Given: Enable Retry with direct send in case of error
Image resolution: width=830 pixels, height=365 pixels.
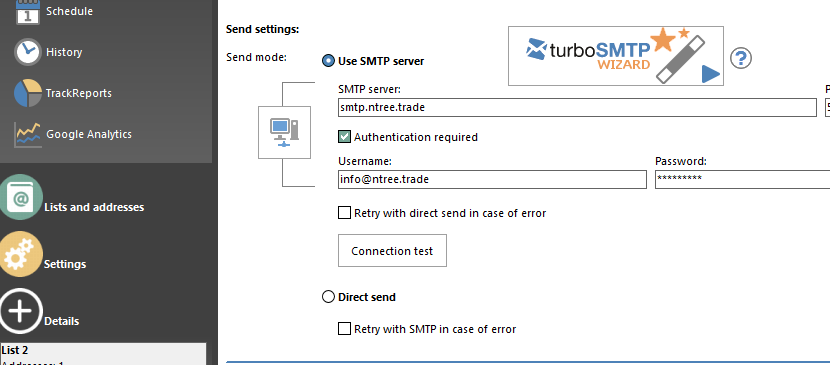Looking at the screenshot, I should 344,213.
